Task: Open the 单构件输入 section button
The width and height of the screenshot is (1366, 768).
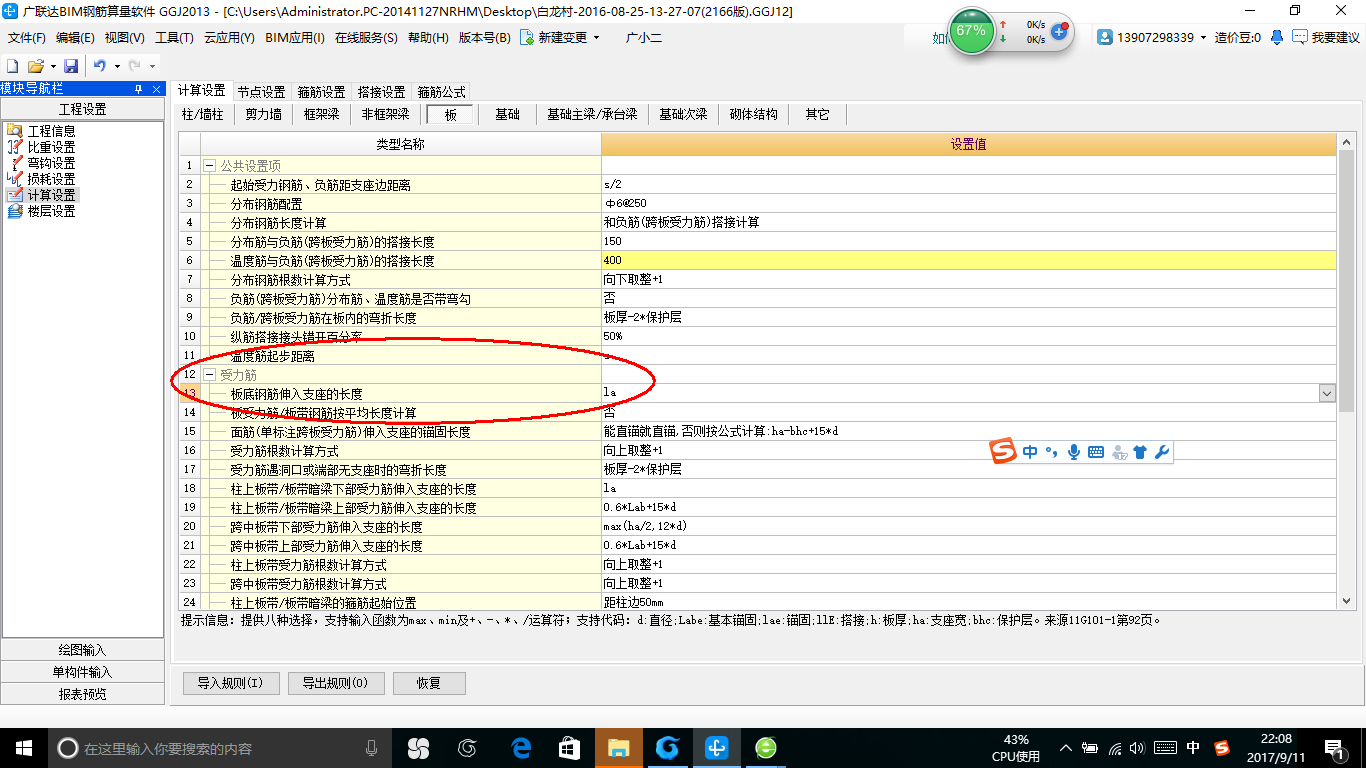Action: [x=82, y=672]
